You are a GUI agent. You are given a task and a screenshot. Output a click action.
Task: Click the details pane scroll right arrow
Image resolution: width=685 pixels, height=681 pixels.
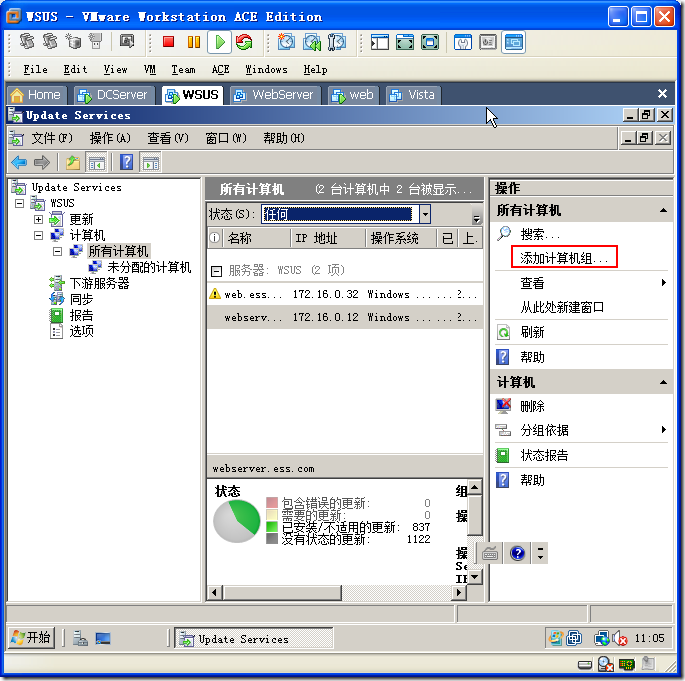click(x=459, y=592)
